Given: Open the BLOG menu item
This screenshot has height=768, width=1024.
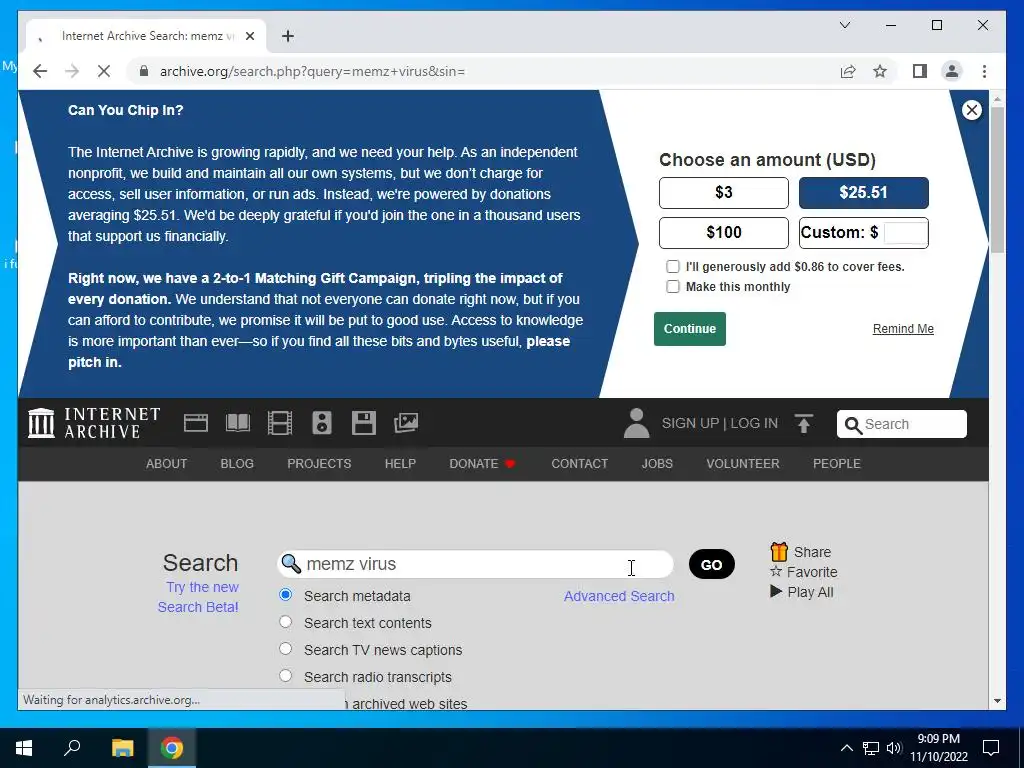Looking at the screenshot, I should [237, 464].
